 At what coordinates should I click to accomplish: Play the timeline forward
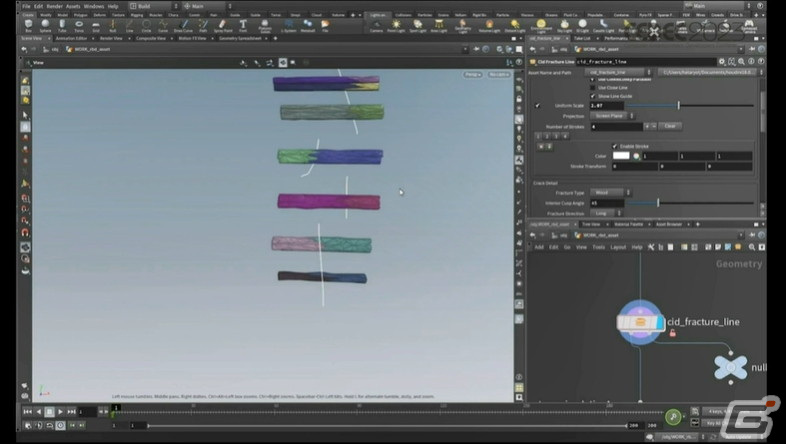pyautogui.click(x=60, y=411)
